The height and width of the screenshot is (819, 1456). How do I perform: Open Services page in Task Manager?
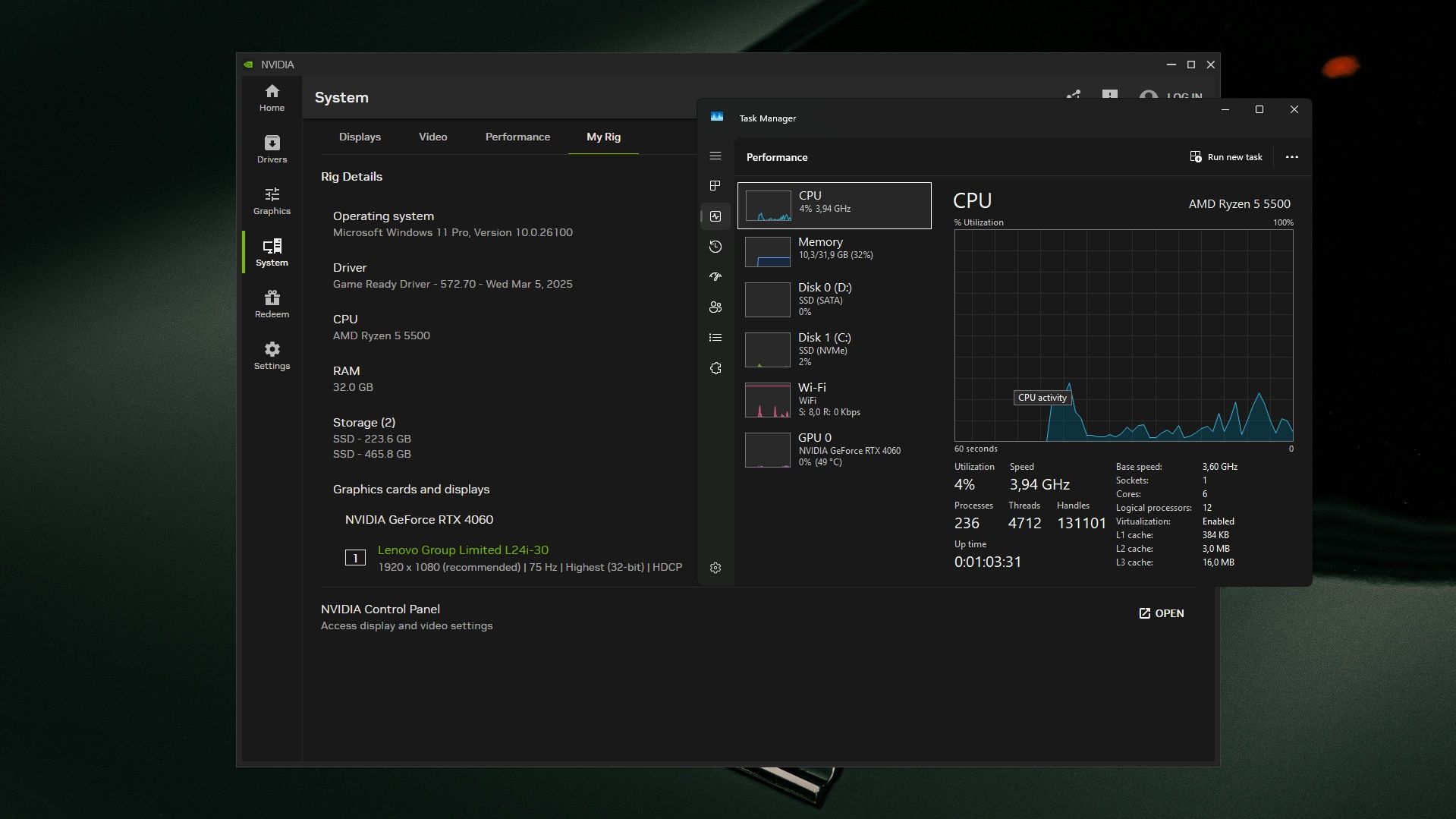(715, 368)
